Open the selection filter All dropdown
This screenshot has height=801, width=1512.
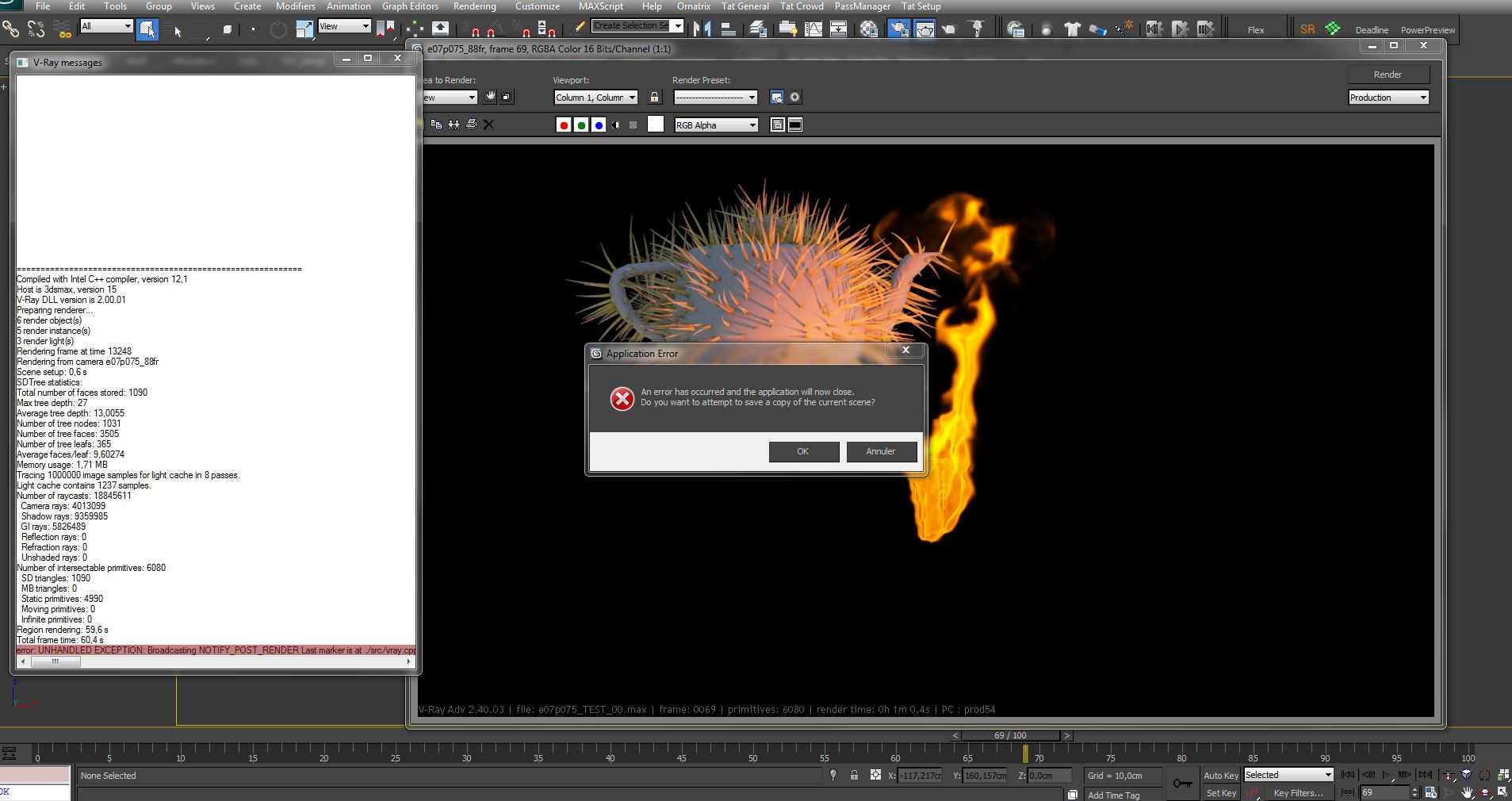[106, 26]
